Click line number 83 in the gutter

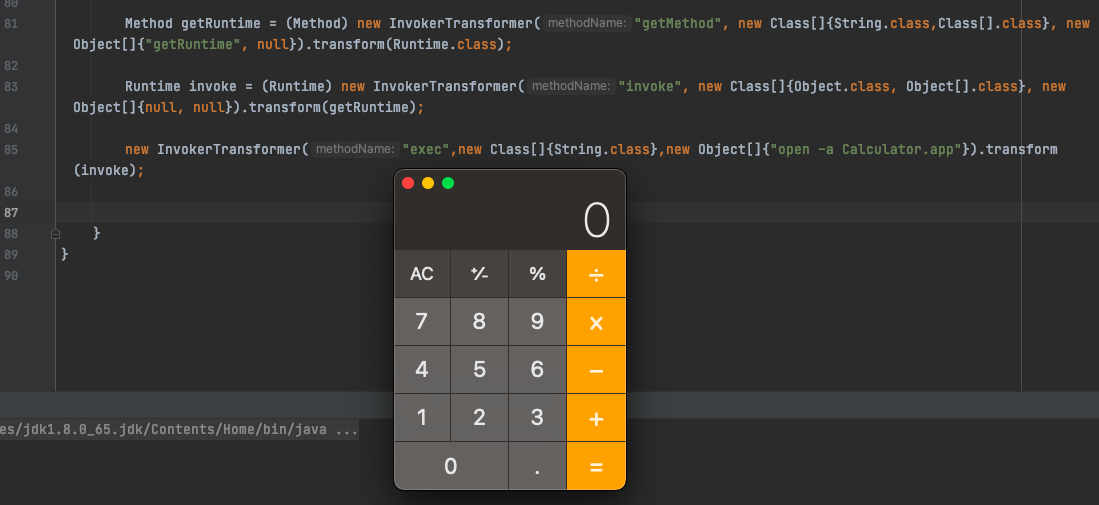(x=11, y=87)
